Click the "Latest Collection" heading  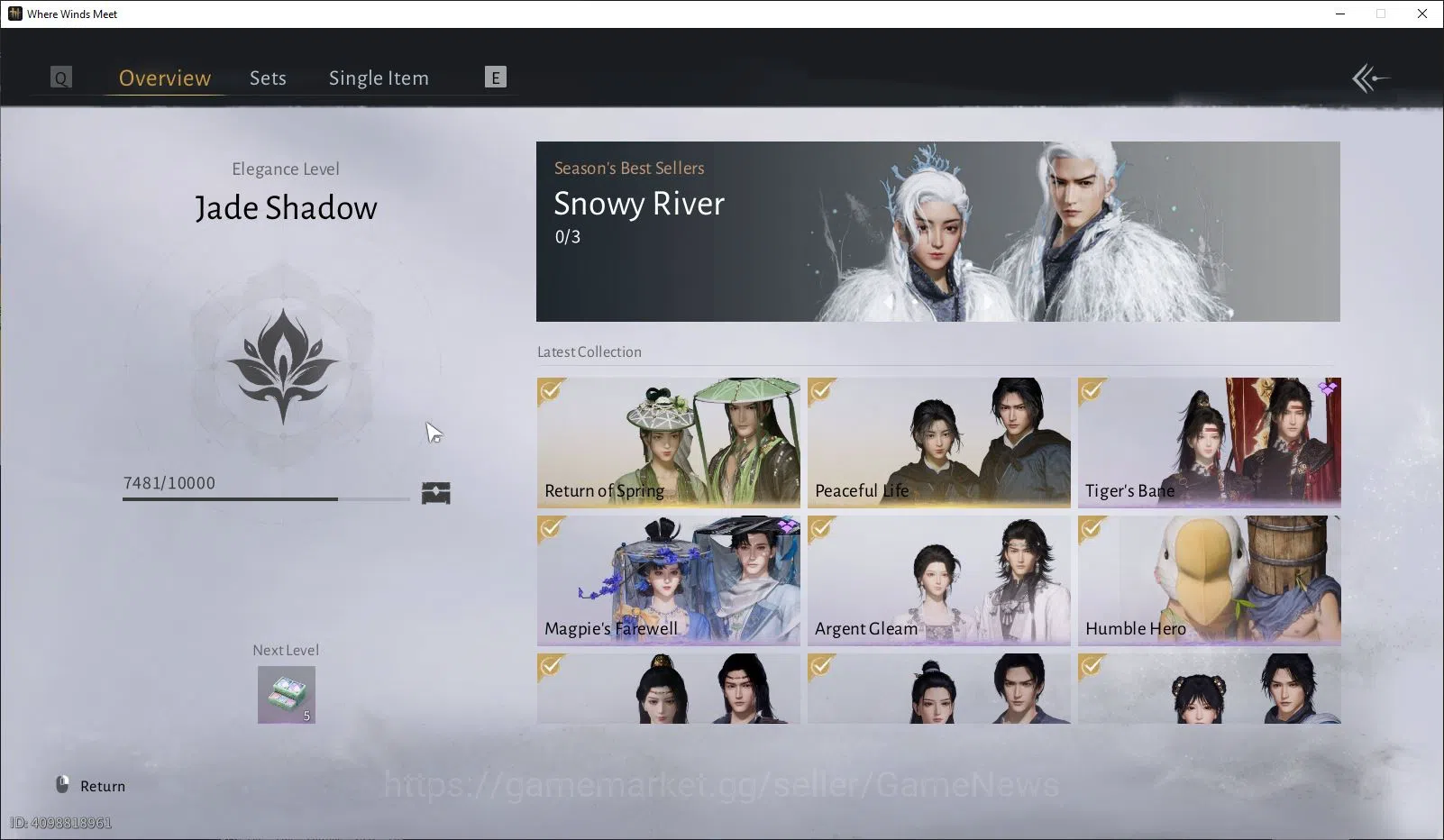[x=589, y=352]
